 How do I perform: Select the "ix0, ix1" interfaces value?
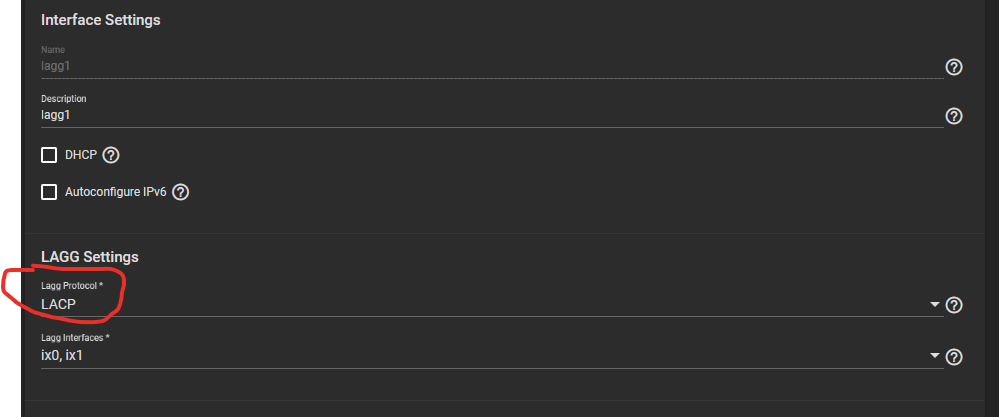(63, 355)
